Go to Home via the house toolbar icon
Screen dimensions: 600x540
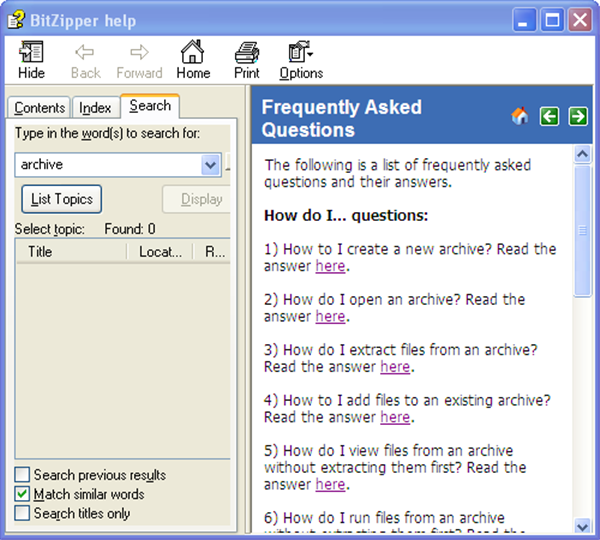click(193, 60)
